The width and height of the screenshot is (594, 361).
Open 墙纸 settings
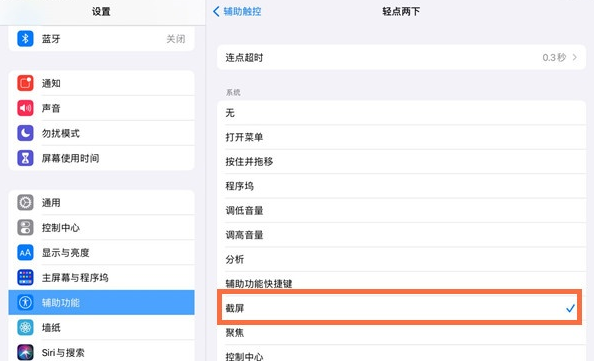pos(102,327)
